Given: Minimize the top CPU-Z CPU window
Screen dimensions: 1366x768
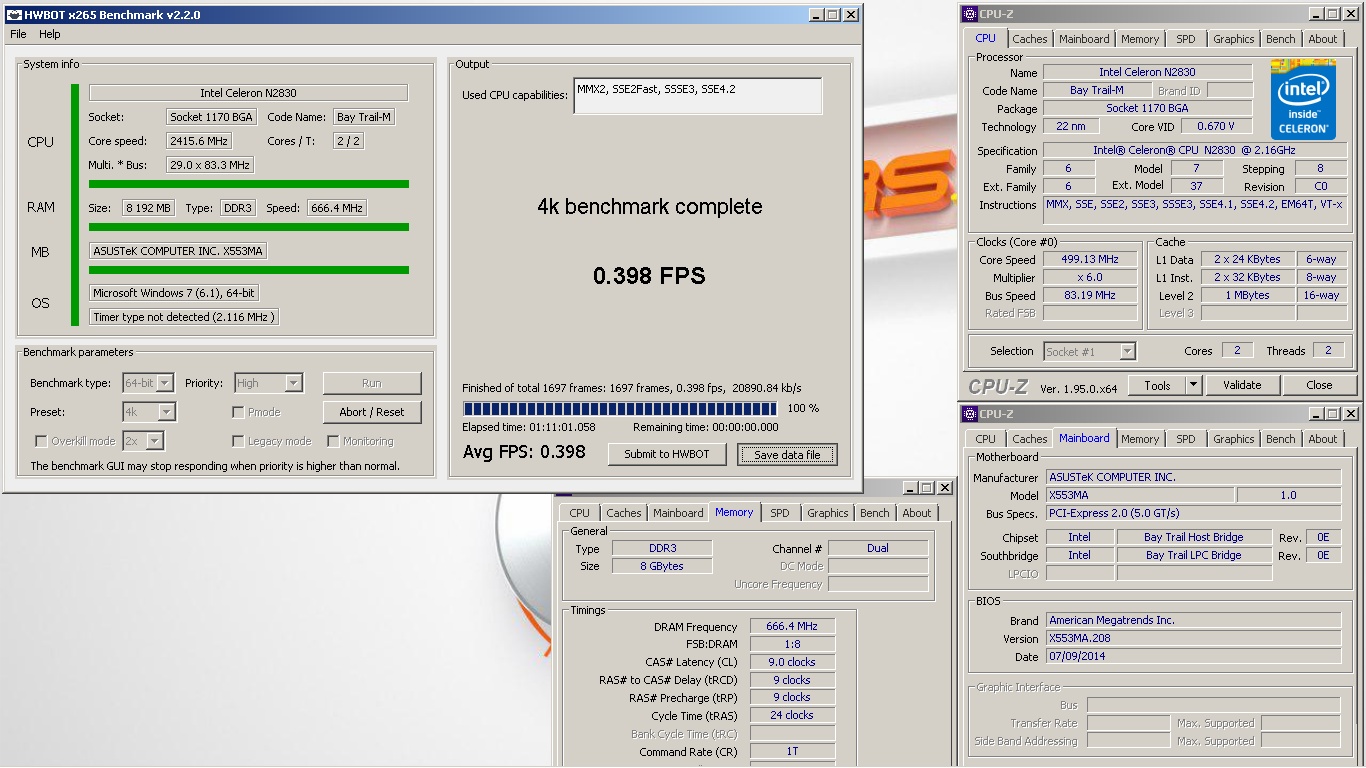Looking at the screenshot, I should click(1316, 14).
